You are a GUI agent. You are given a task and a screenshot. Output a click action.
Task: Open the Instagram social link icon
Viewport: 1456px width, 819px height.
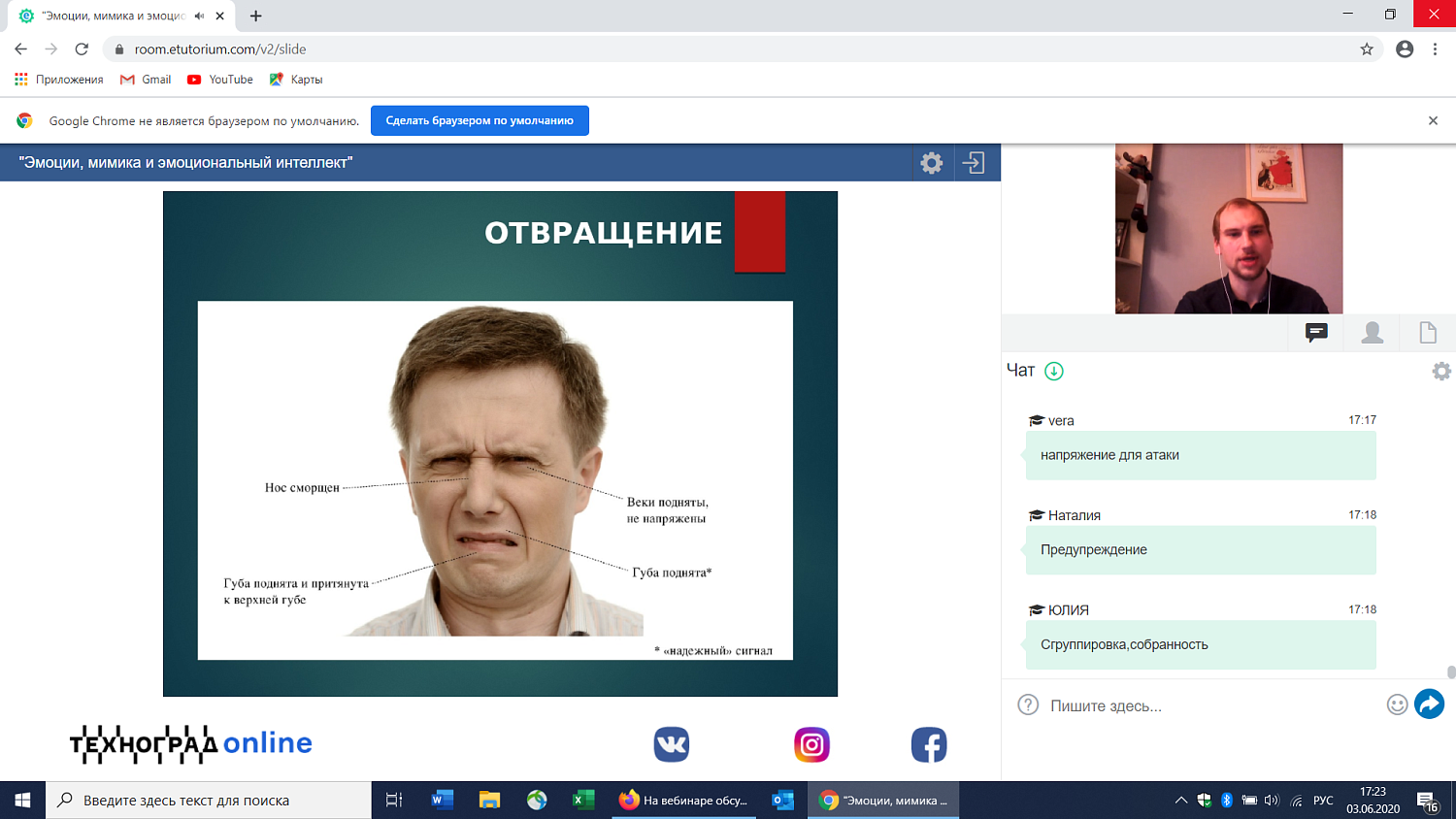pyautogui.click(x=811, y=744)
